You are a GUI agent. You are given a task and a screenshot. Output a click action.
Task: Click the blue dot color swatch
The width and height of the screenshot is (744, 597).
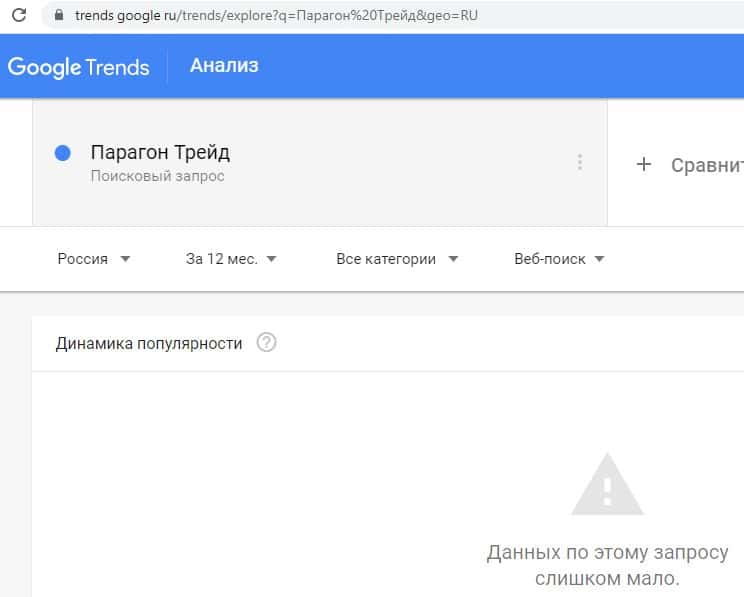62,153
